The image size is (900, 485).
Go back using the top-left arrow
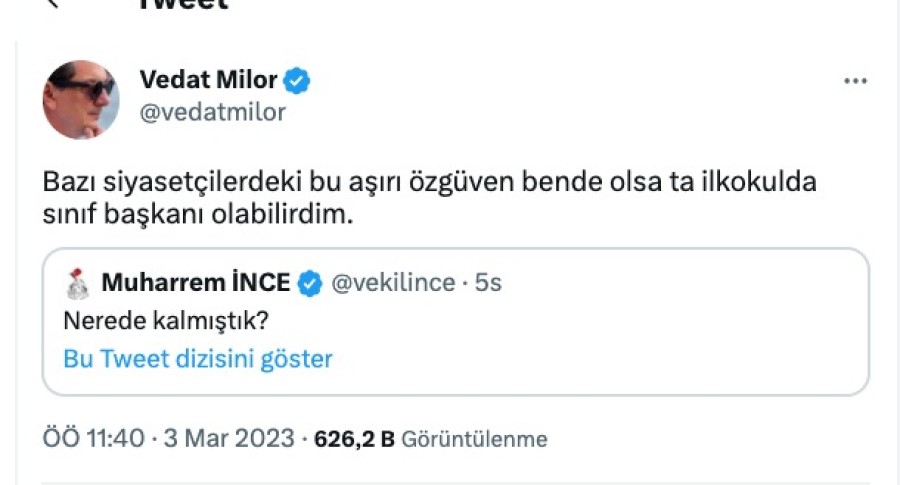pos(54,3)
